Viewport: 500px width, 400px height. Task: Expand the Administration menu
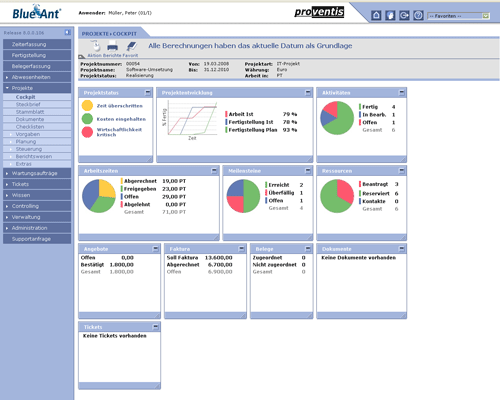click(x=37, y=228)
